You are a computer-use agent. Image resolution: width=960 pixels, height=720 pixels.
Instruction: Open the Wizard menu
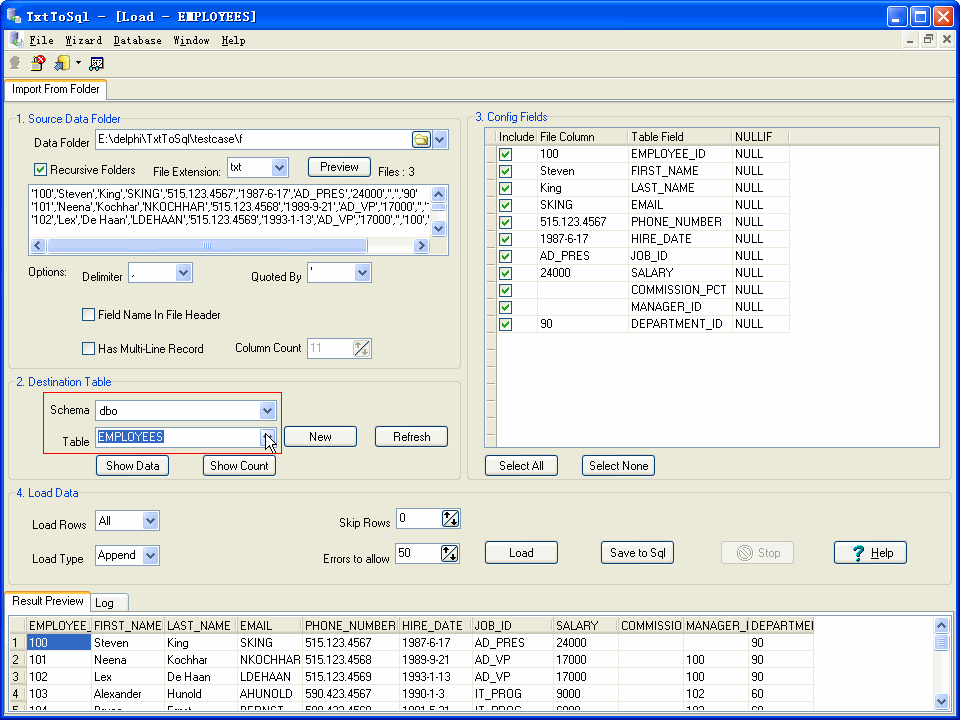[x=84, y=40]
